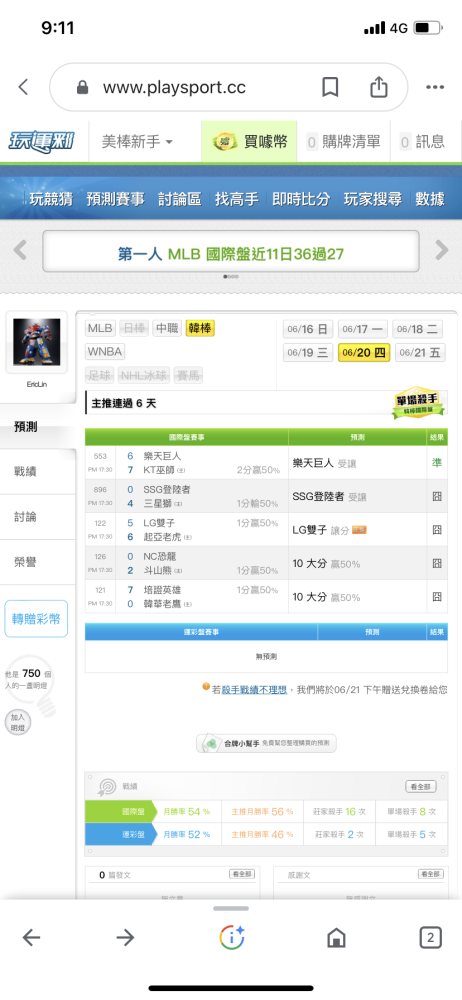Tap the 買噱幣 button
Image resolution: width=462 pixels, height=1000 pixels.
click(x=249, y=142)
